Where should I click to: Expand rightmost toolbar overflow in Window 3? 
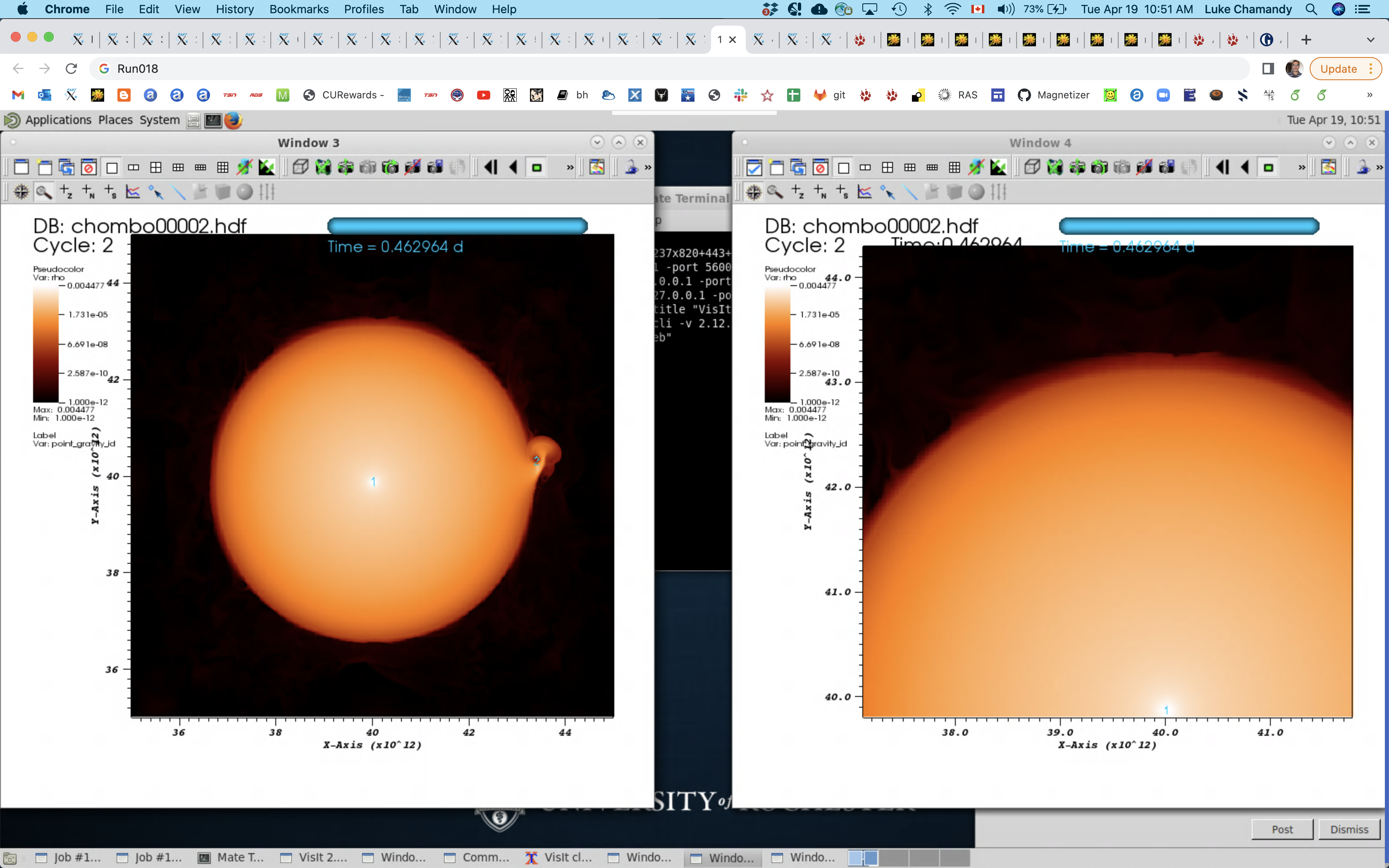(648, 168)
